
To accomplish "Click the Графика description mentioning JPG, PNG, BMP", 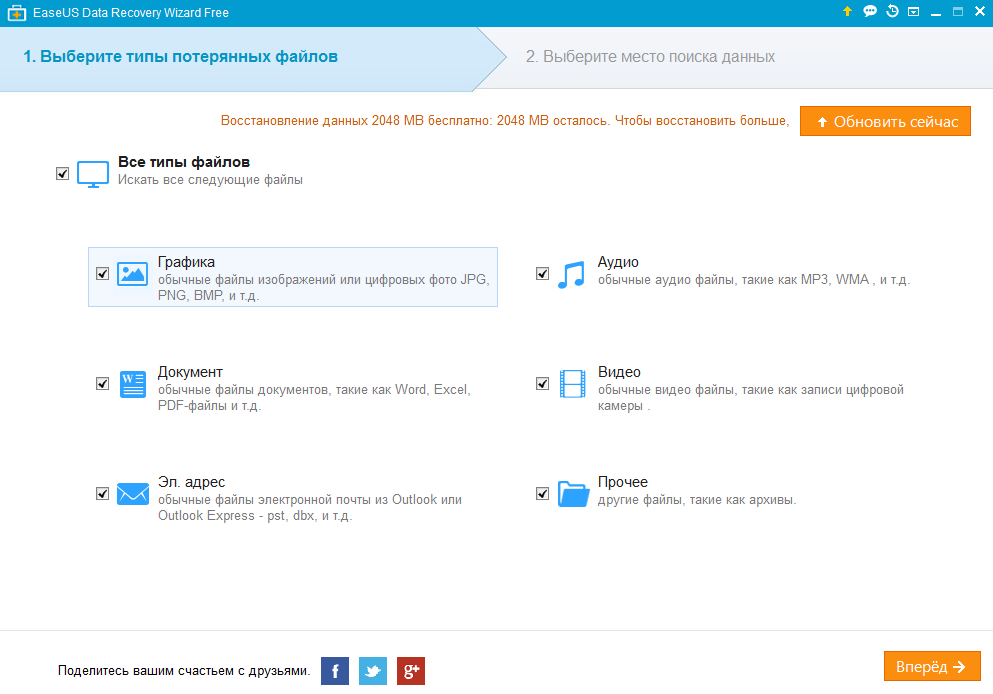I will 324,287.
